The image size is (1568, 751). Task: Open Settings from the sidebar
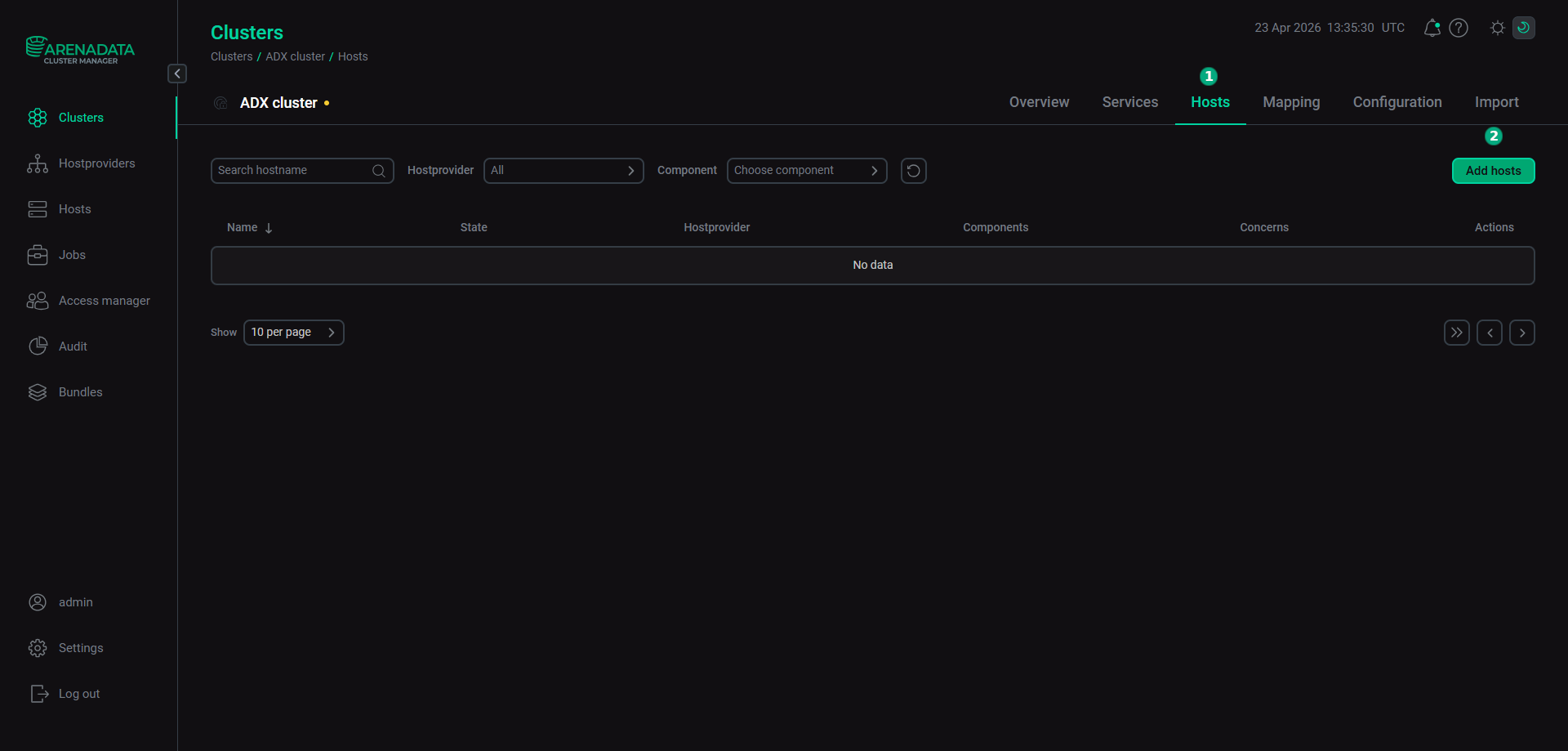coord(81,648)
